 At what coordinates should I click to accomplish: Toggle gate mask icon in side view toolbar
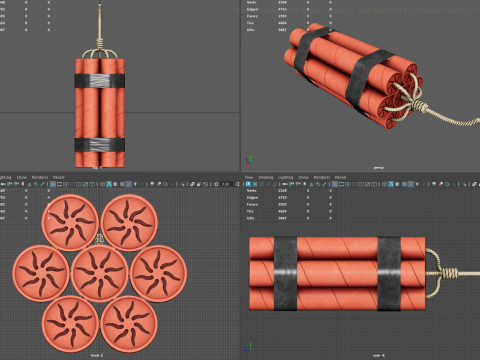(x=354, y=184)
